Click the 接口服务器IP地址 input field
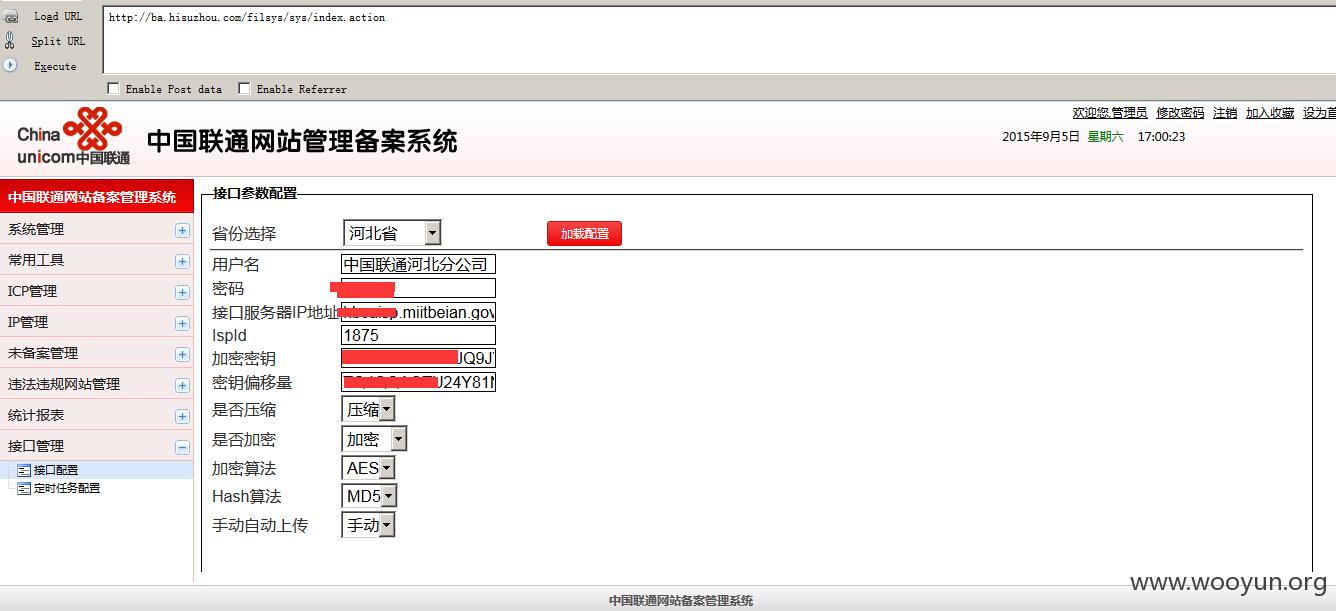 (x=418, y=312)
